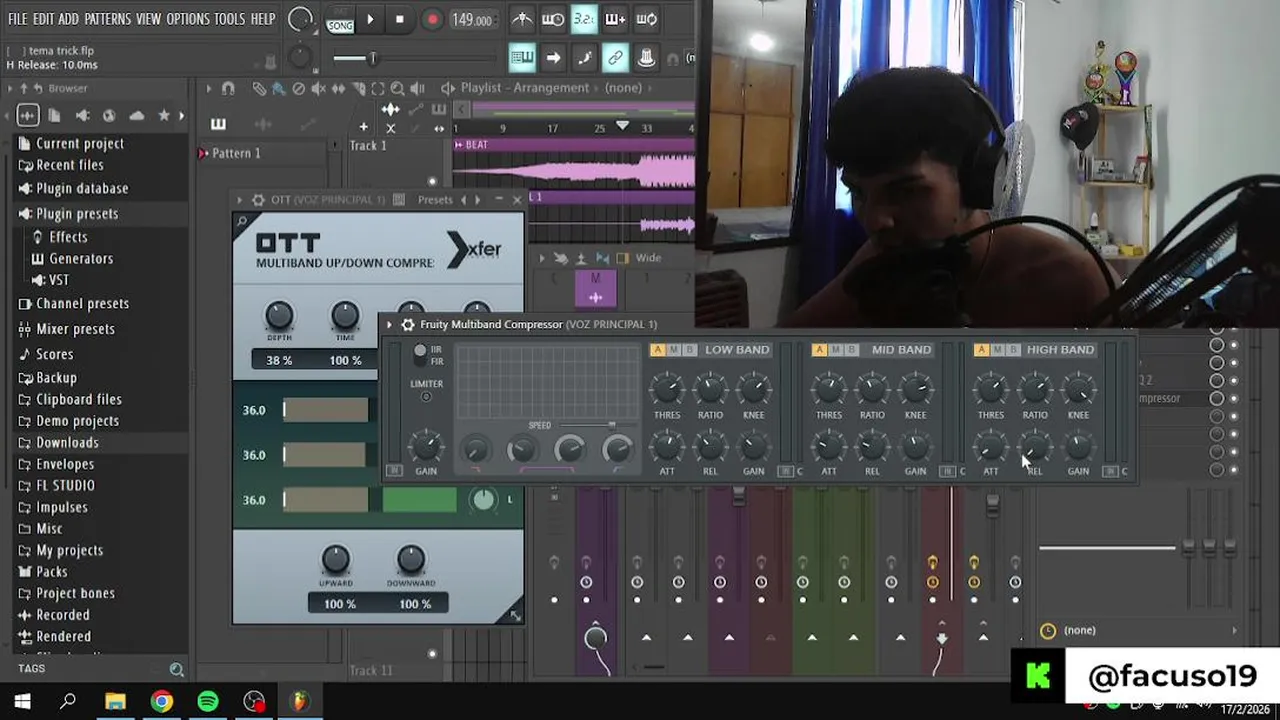This screenshot has width=1280, height=720.
Task: Open browser 'All' tab waveform icon
Action: coord(28,115)
